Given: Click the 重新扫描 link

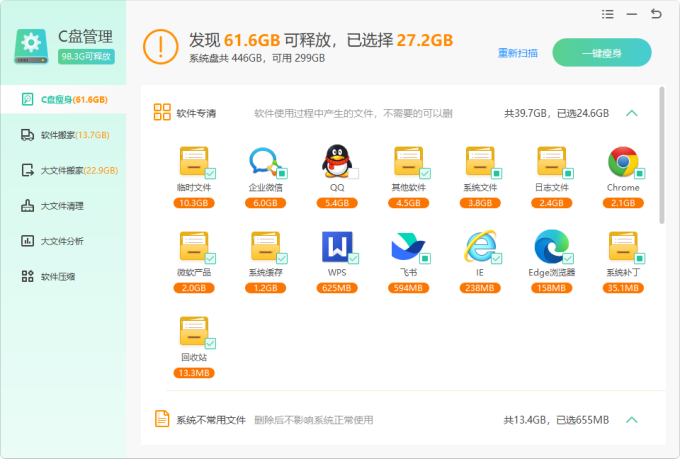Looking at the screenshot, I should (x=518, y=52).
